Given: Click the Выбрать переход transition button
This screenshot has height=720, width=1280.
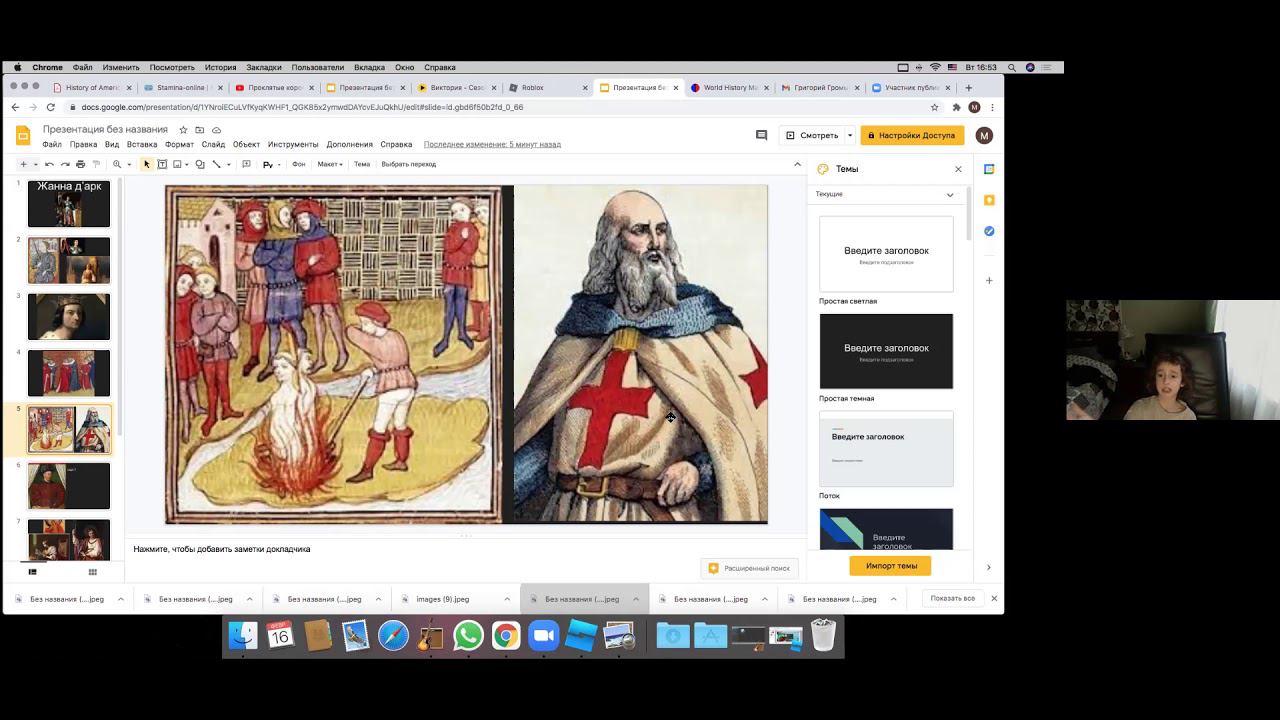Looking at the screenshot, I should click(x=408, y=164).
